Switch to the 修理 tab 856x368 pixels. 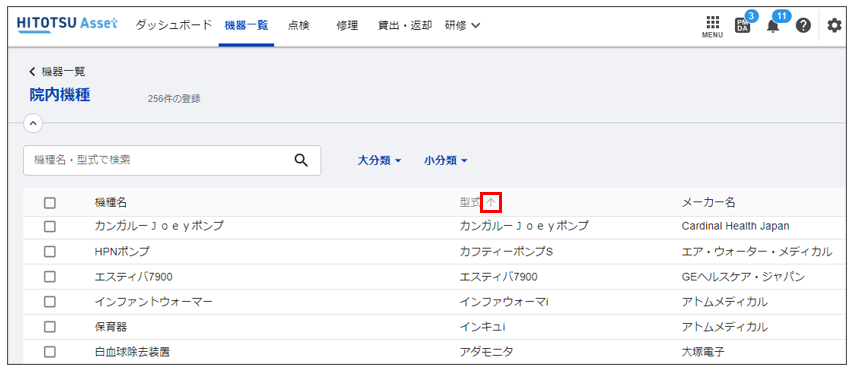click(347, 25)
